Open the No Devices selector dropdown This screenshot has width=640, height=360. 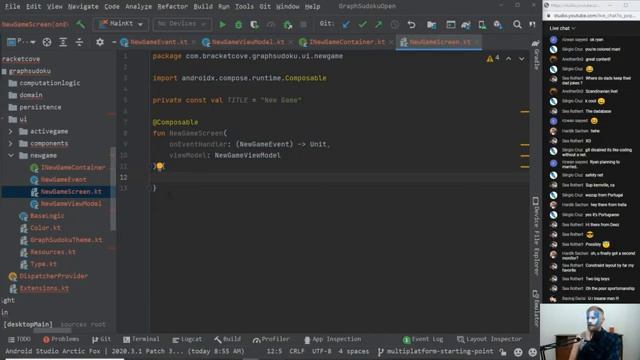pos(182,24)
